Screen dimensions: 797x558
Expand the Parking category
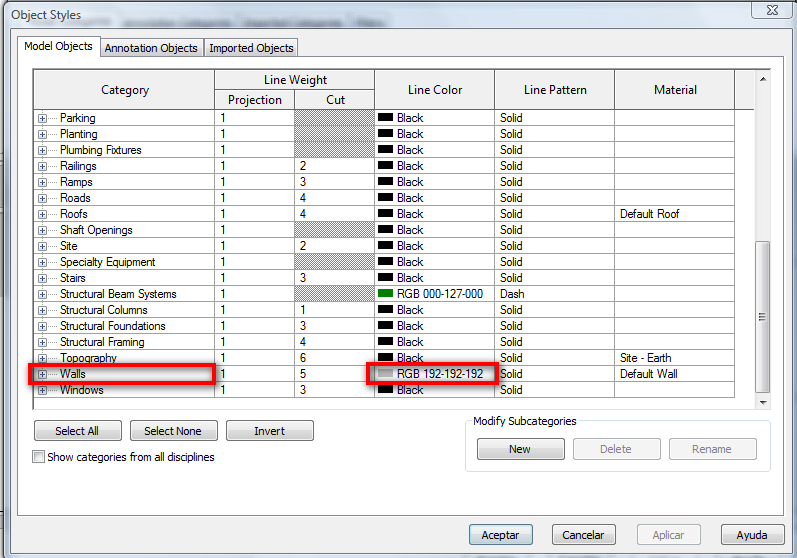tap(42, 118)
